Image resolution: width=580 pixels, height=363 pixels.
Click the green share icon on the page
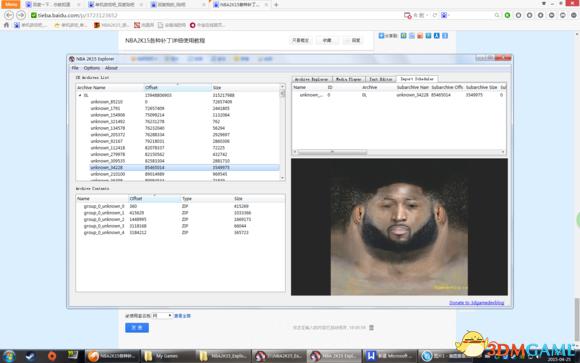tap(404, 36)
